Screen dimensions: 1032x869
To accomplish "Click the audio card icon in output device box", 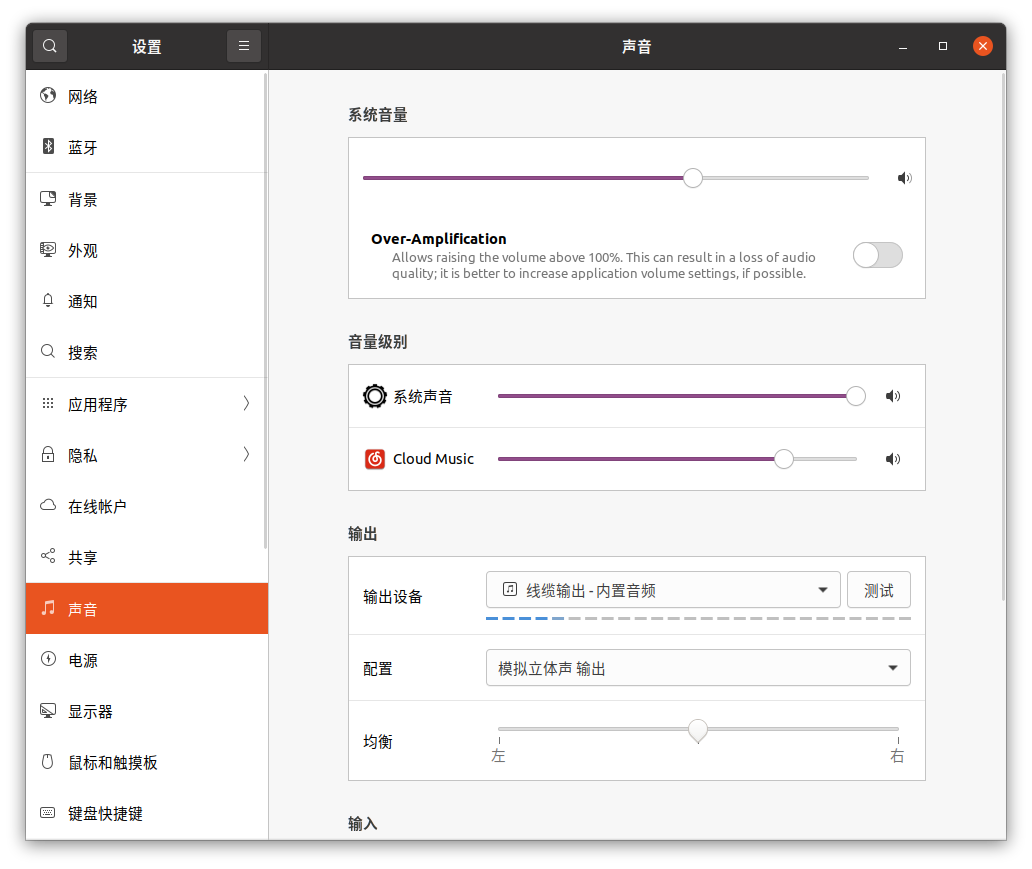I will coord(510,589).
